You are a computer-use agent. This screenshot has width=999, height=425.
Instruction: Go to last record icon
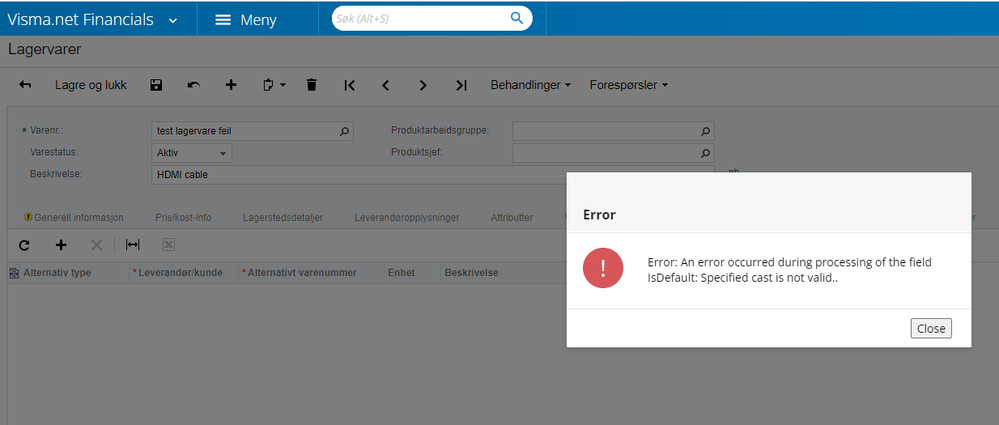[461, 85]
